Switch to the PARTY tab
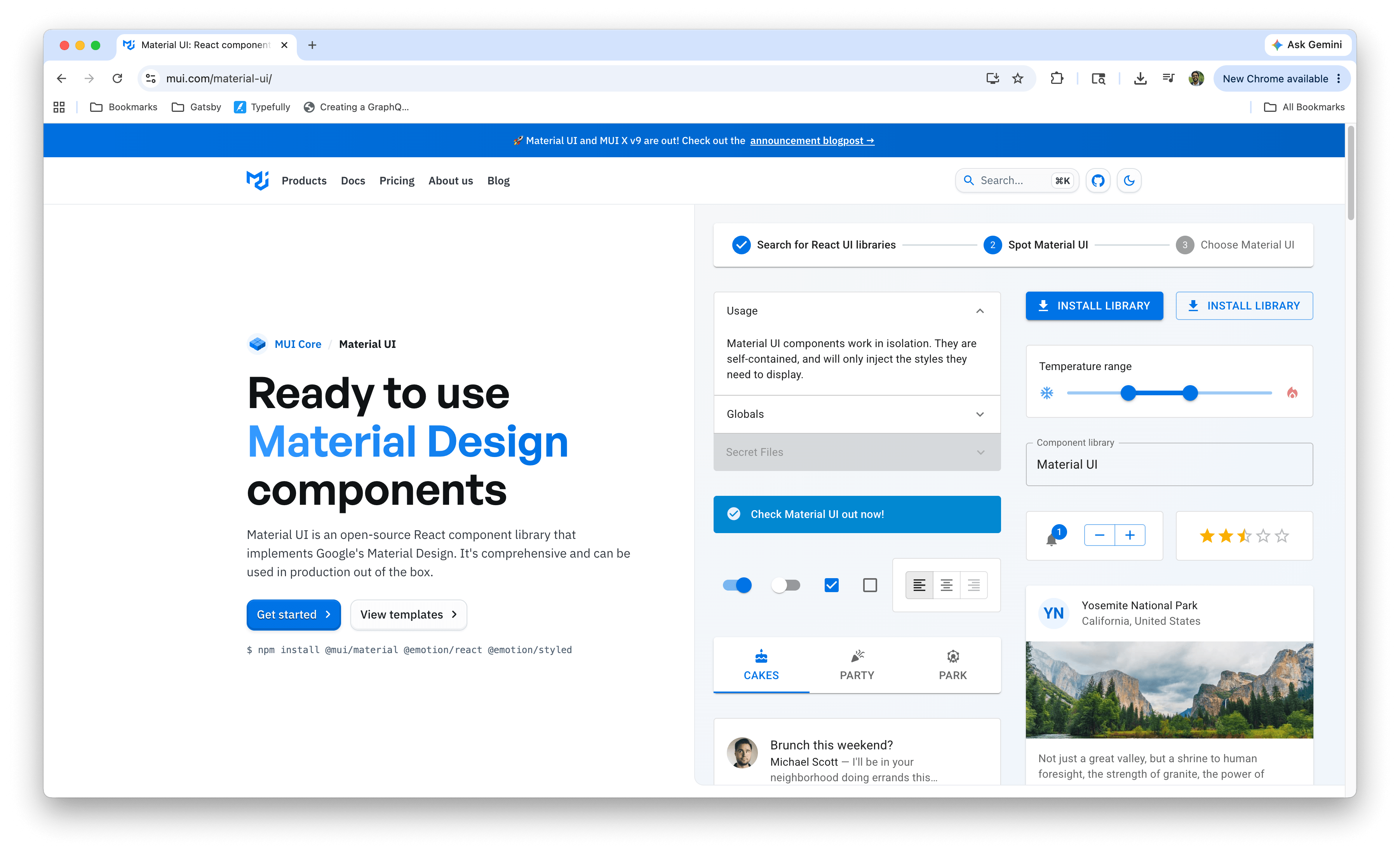This screenshot has width=1400, height=855. pyautogui.click(x=857, y=665)
